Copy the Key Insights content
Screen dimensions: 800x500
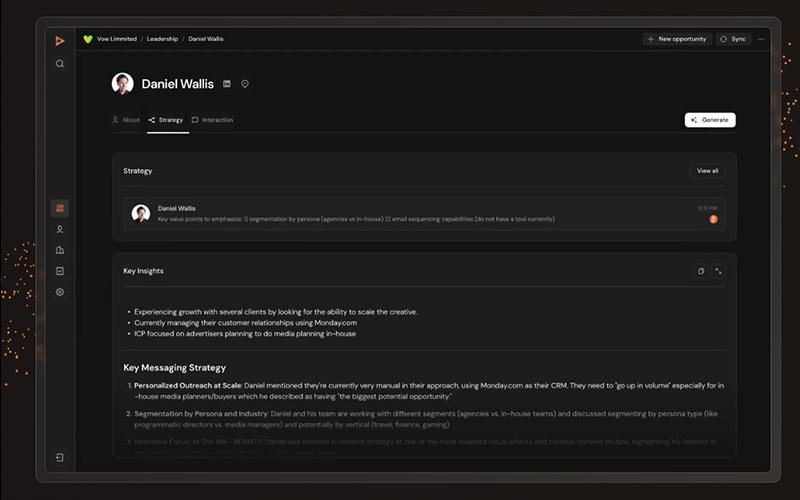[701, 271]
